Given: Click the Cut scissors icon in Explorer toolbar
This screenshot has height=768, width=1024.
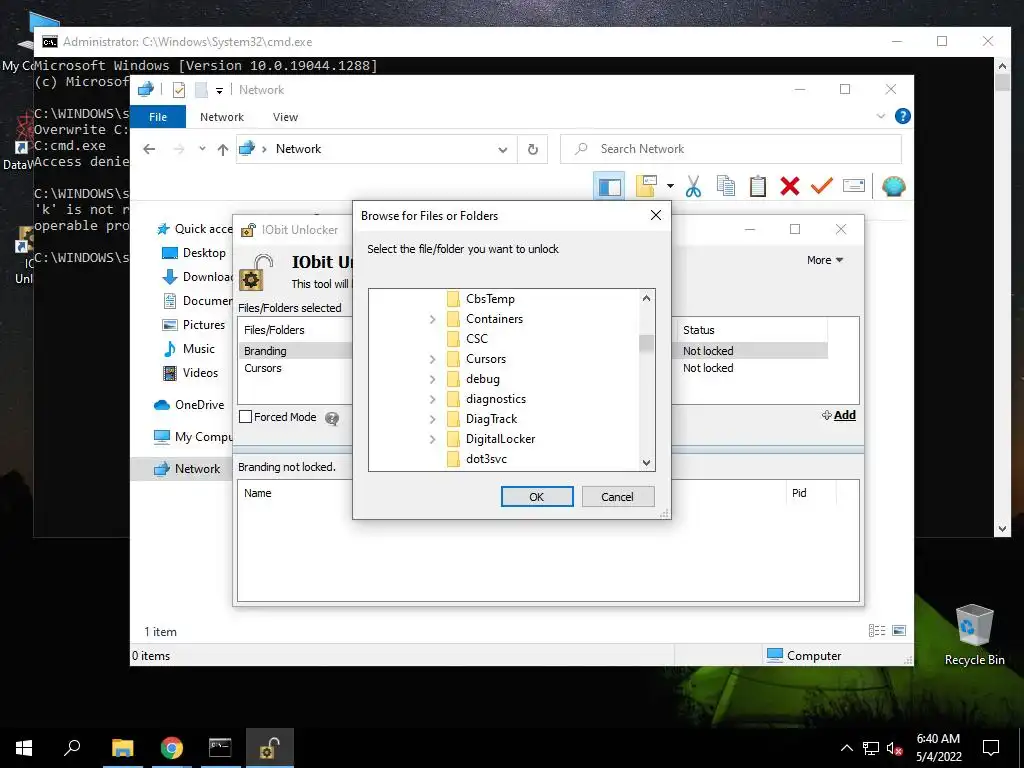Looking at the screenshot, I should click(693, 187).
